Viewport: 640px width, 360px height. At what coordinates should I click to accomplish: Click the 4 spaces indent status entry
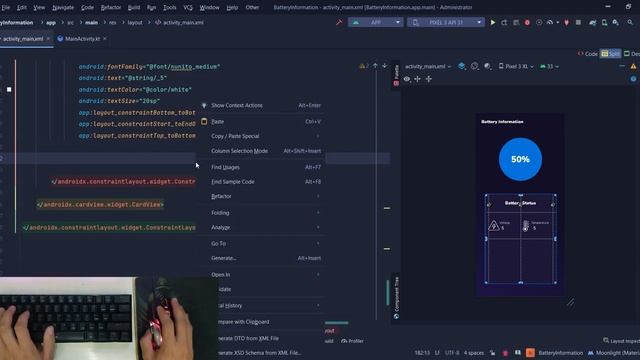pos(473,353)
